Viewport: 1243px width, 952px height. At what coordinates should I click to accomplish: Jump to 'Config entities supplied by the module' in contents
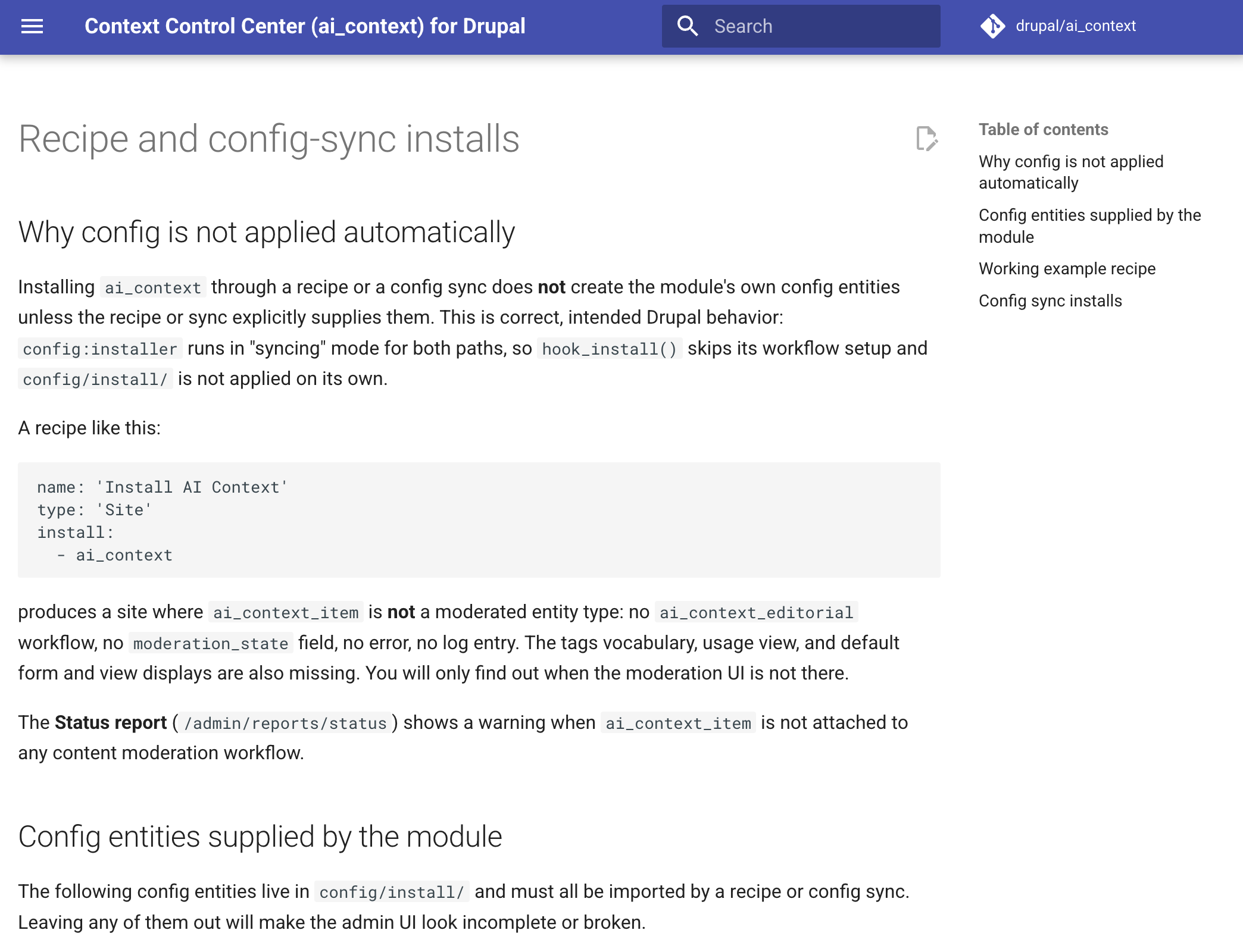[x=1089, y=226]
